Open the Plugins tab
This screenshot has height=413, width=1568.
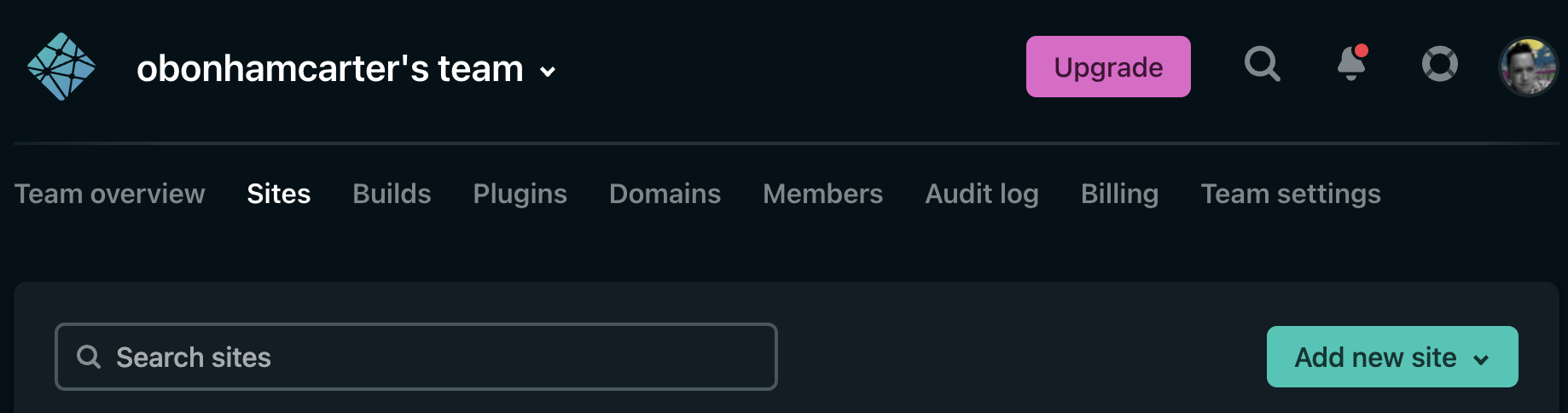520,194
